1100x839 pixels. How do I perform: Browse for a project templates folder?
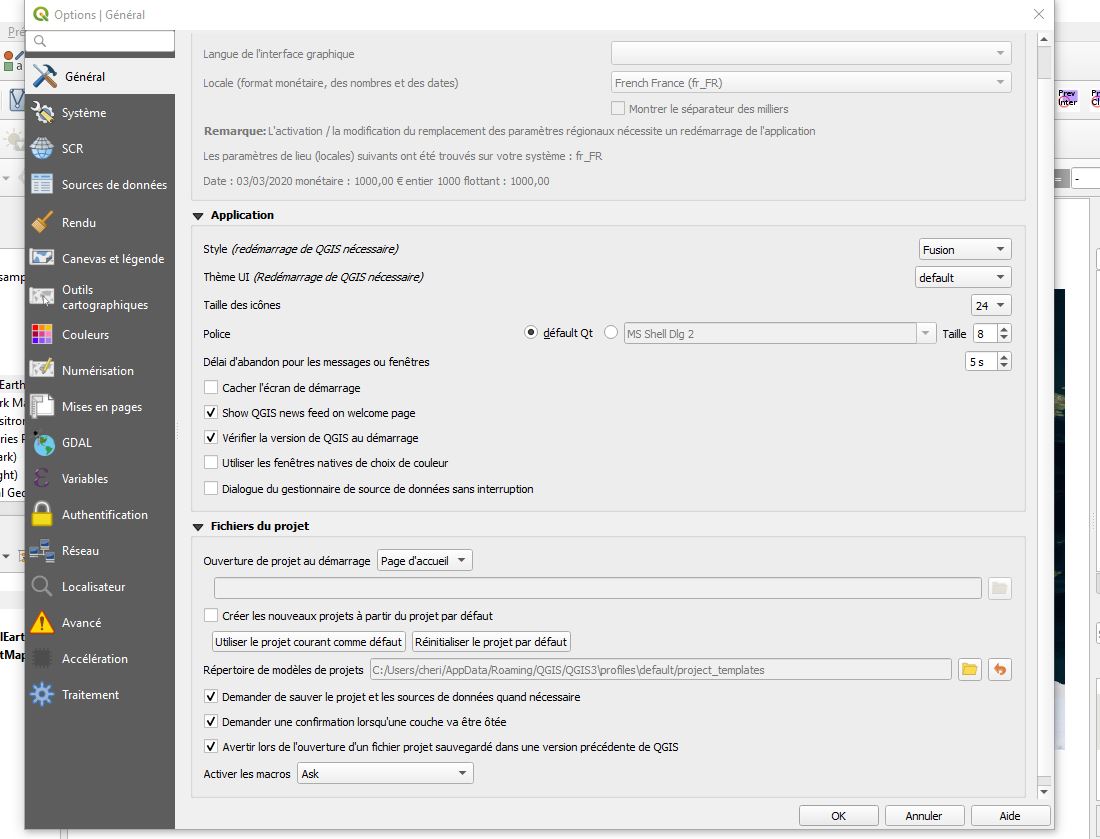tap(969, 669)
